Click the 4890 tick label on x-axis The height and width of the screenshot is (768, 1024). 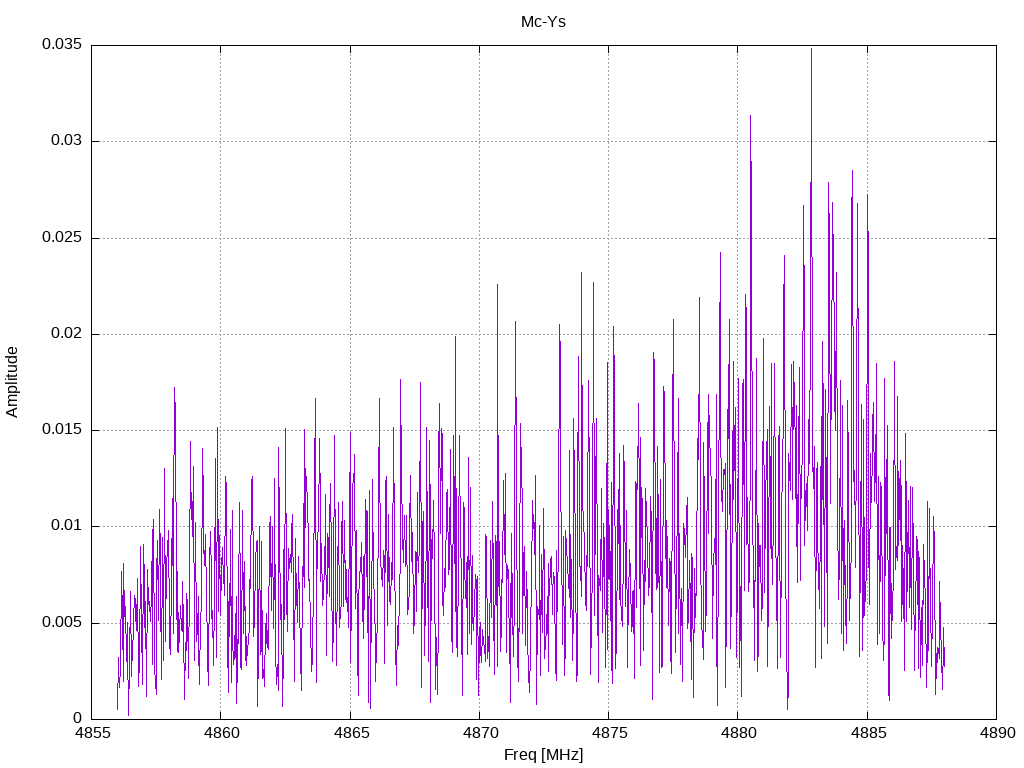click(997, 733)
